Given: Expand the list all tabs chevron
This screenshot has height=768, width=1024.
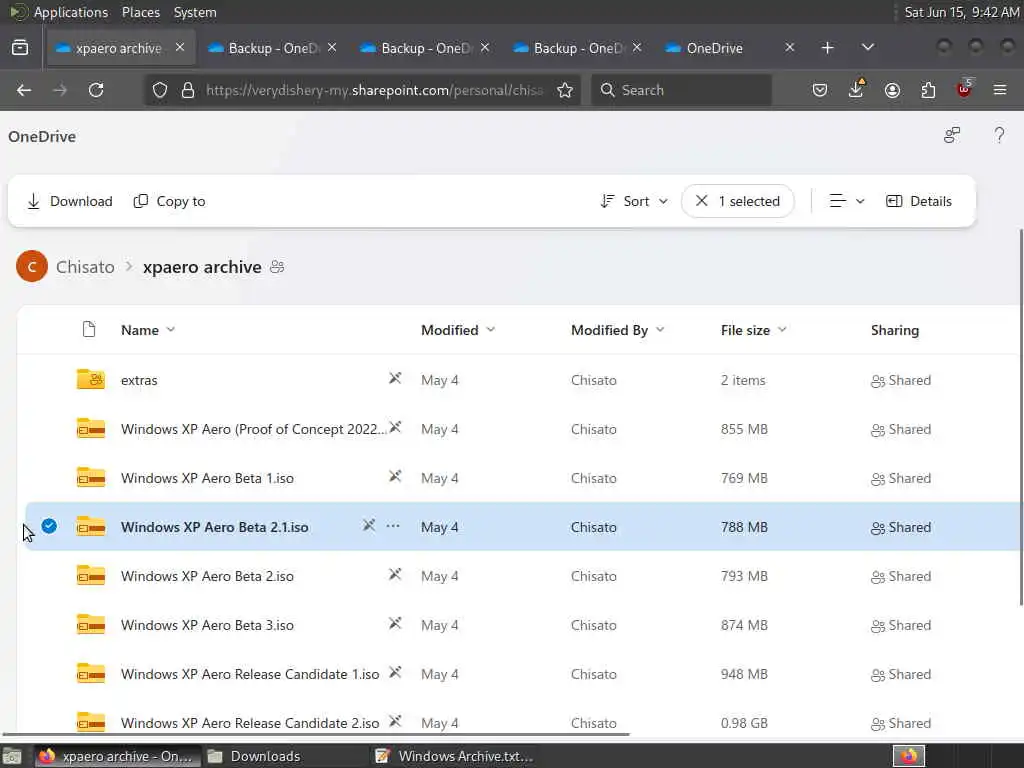Looking at the screenshot, I should coord(867,47).
